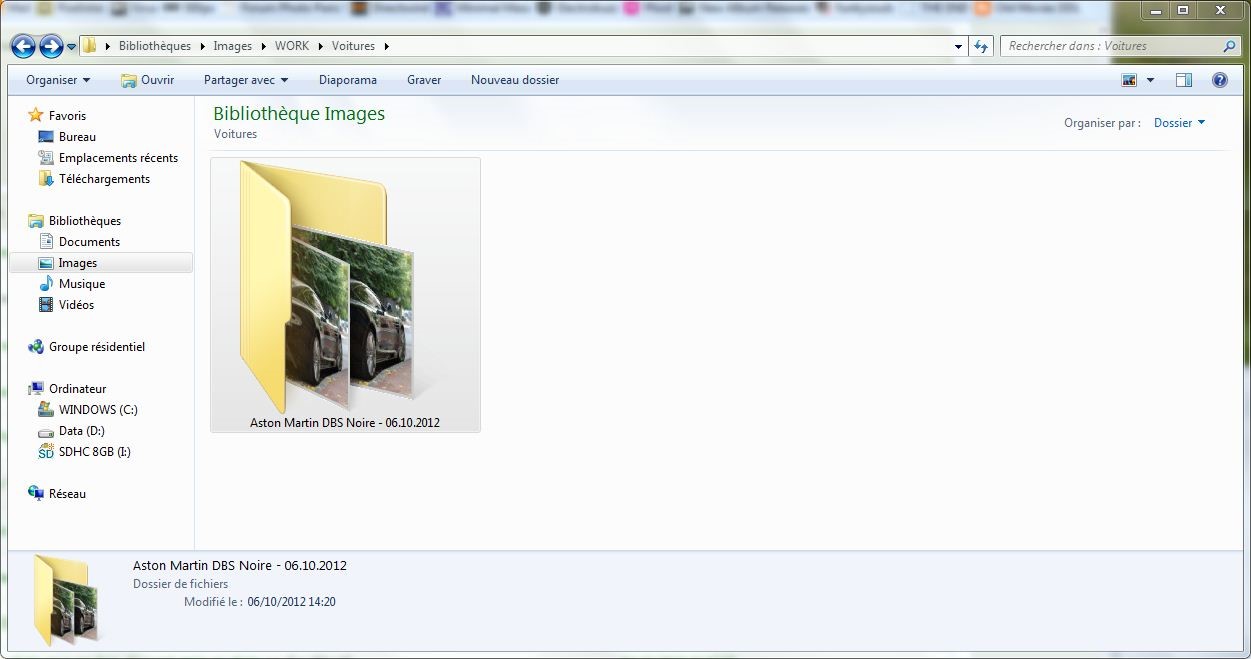1251x659 pixels.
Task: Click the Forward navigation arrow
Action: click(51, 46)
